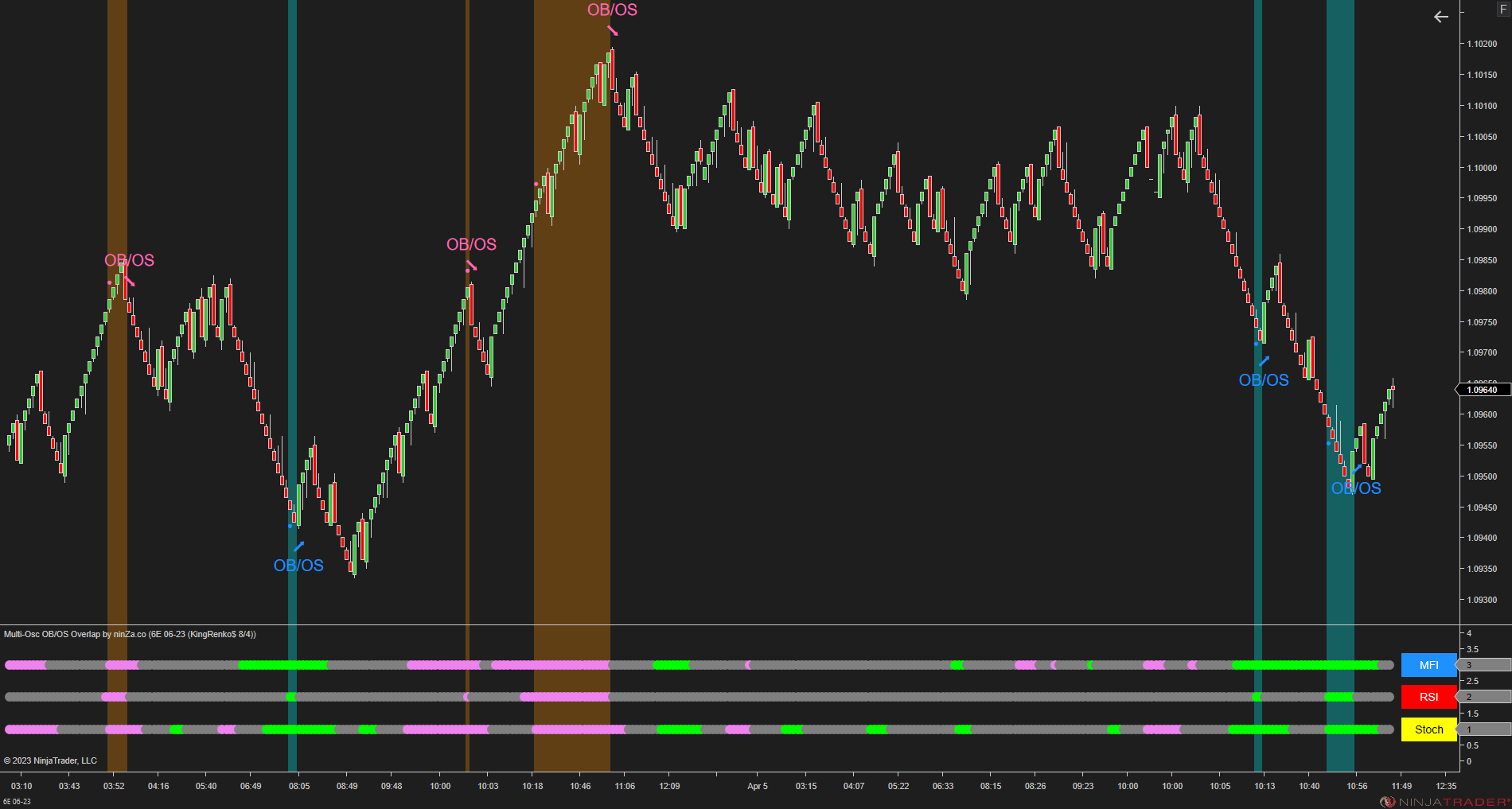Click the © 2023 NinjaTrader, LLC copyright text

pos(50,760)
